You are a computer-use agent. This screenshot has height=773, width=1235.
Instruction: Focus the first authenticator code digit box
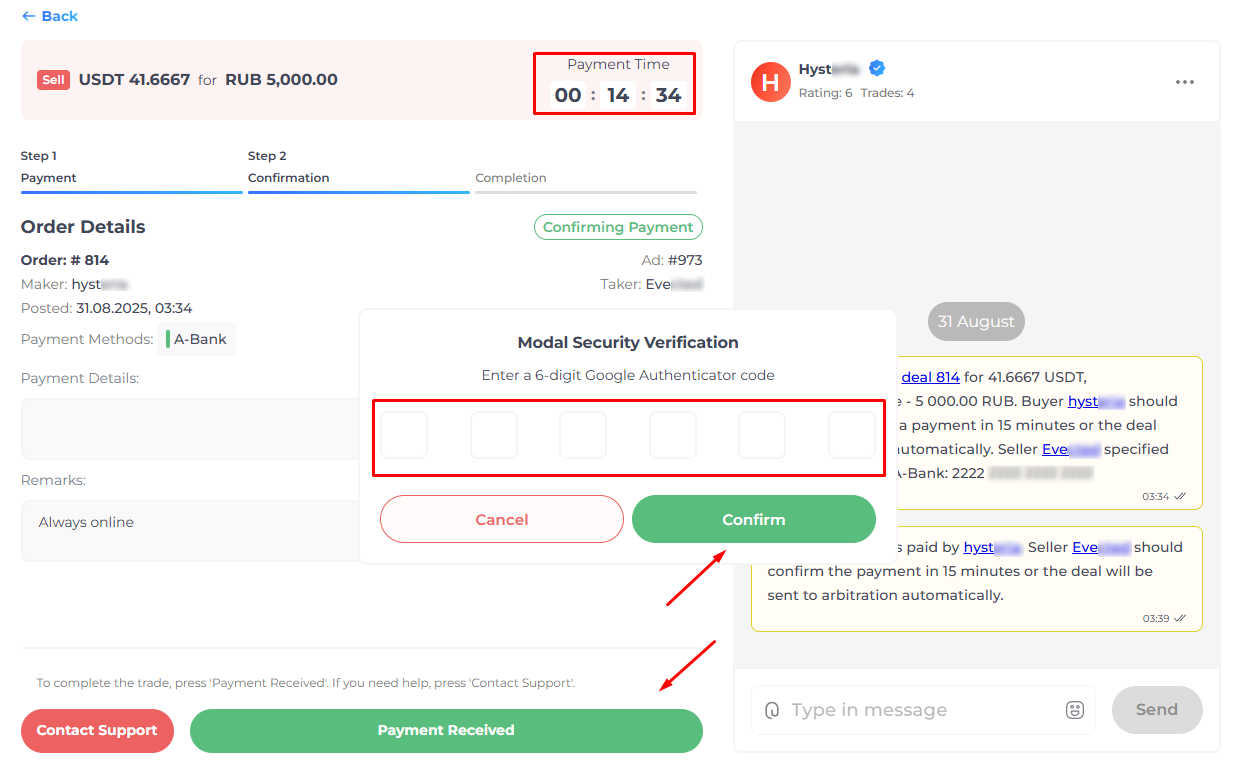pyautogui.click(x=404, y=435)
